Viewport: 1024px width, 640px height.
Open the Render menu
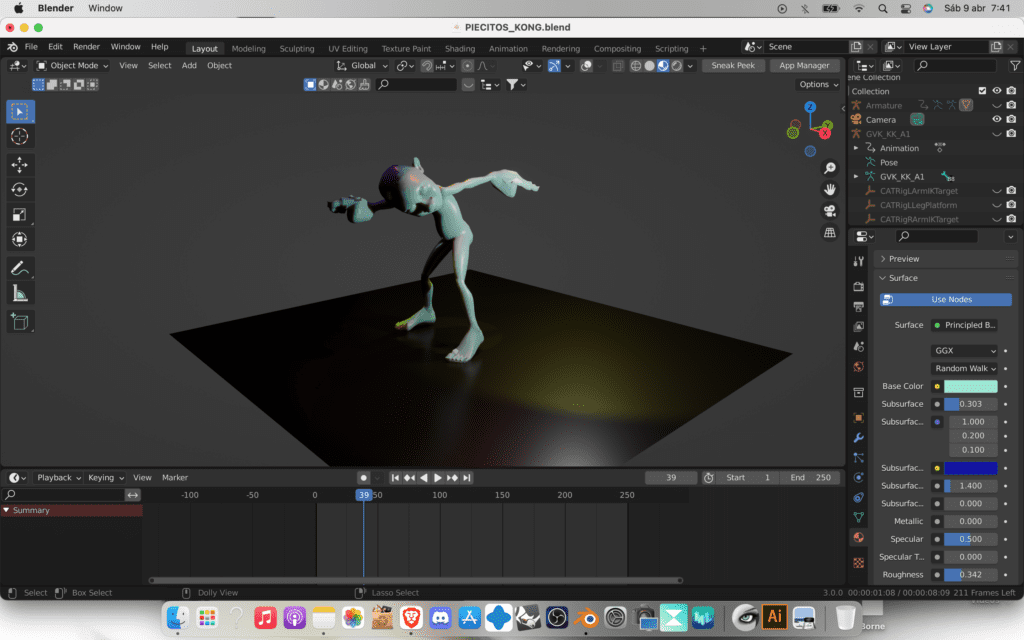87,47
